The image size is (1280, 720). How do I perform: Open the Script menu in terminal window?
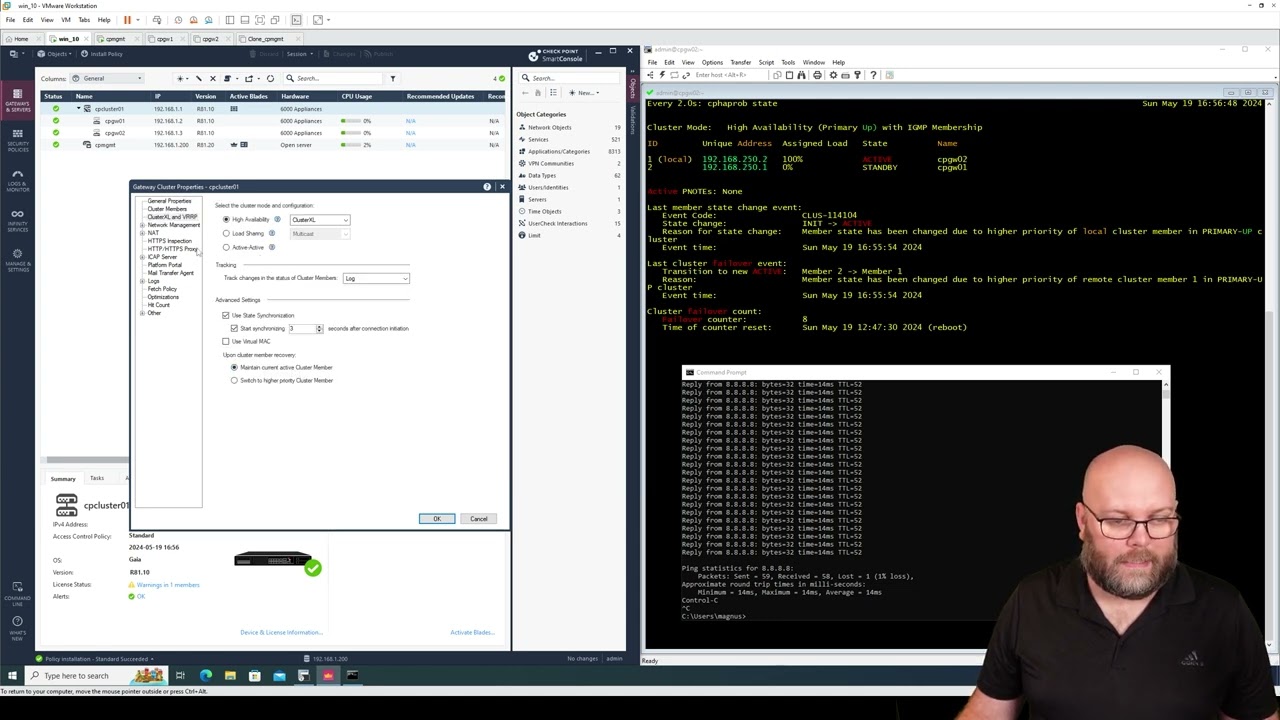[766, 62]
